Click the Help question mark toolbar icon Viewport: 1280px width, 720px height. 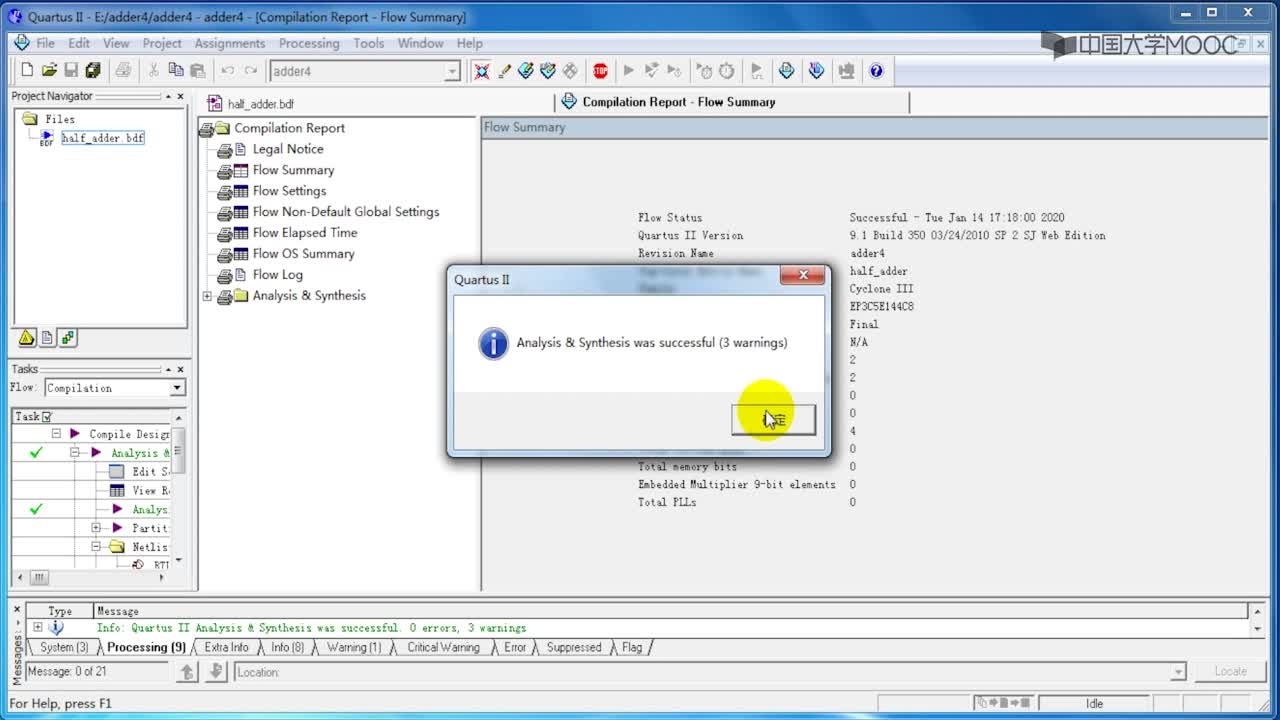pyautogui.click(x=876, y=70)
